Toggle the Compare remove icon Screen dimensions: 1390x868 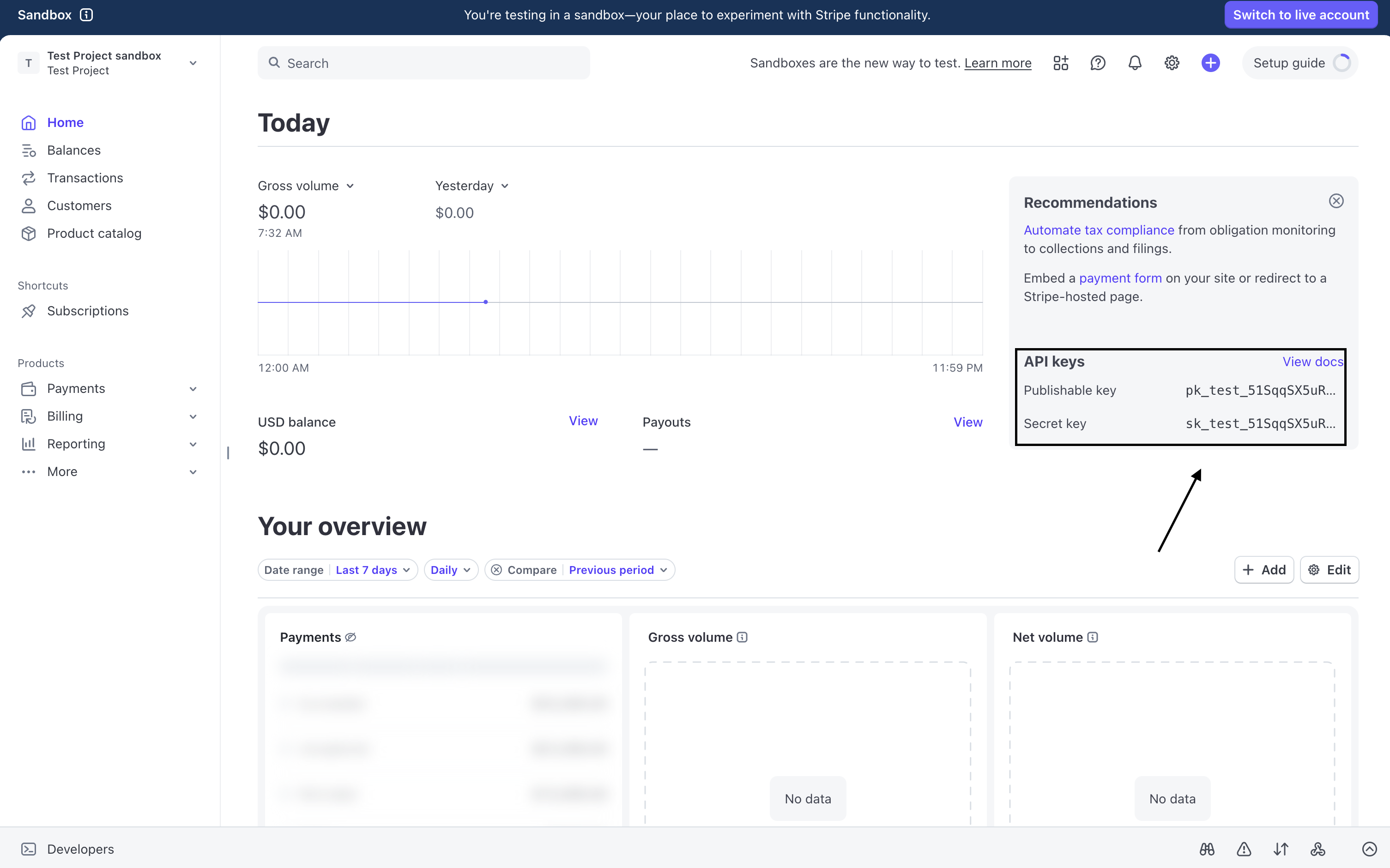[x=496, y=569]
